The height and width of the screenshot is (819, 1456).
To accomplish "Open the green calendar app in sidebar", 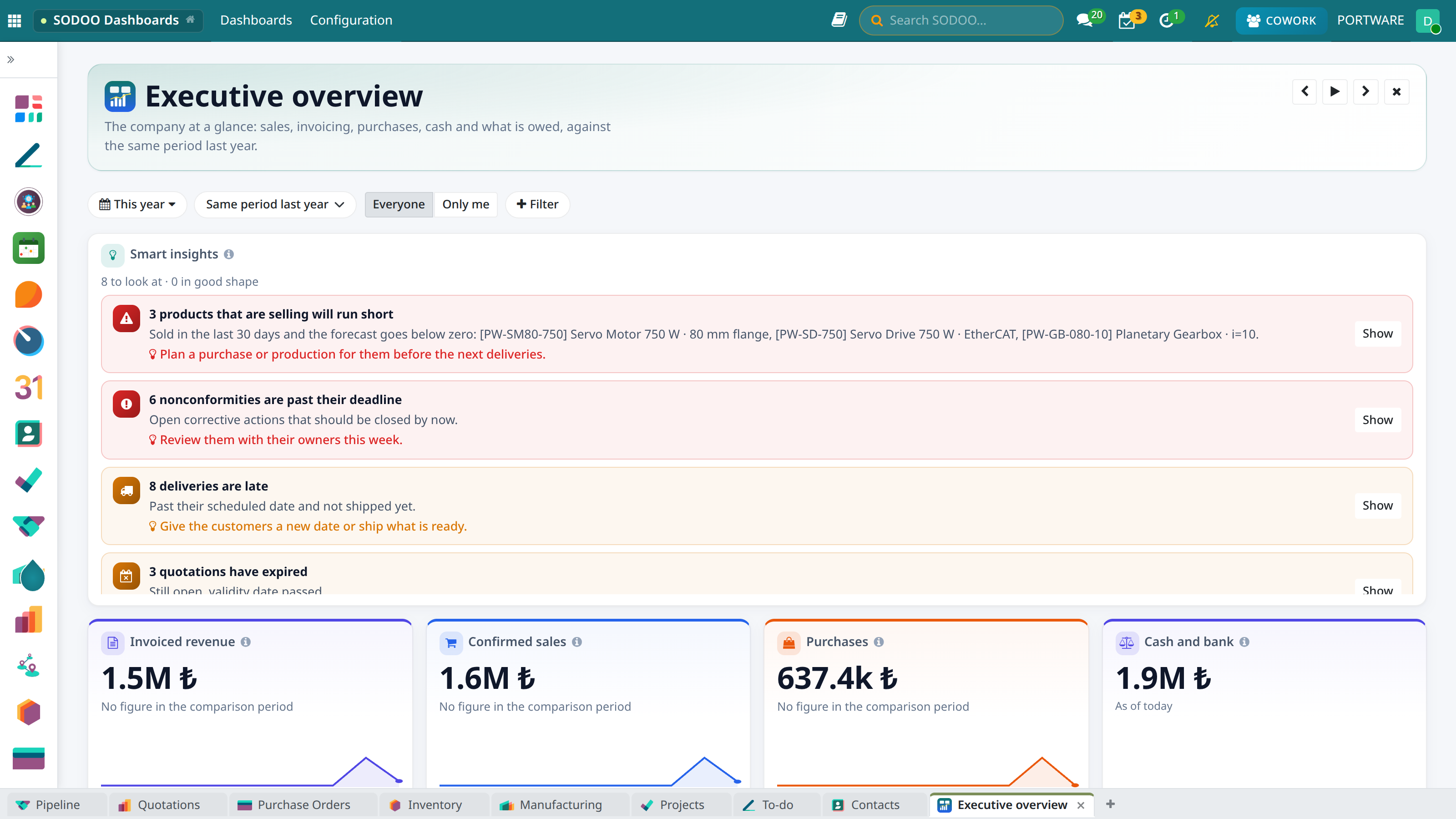I will [x=28, y=248].
